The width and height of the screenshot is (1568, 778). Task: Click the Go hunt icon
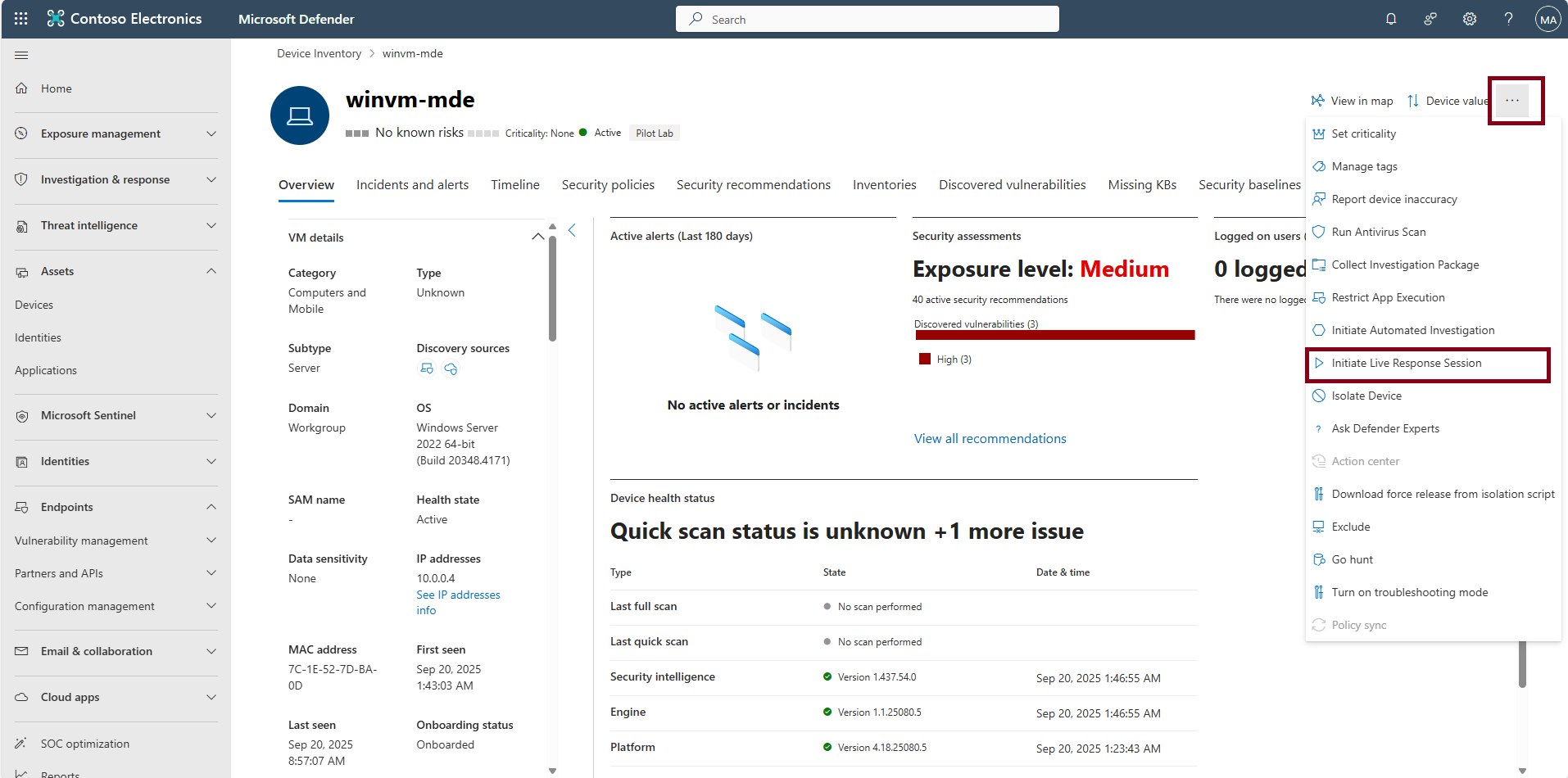1319,559
